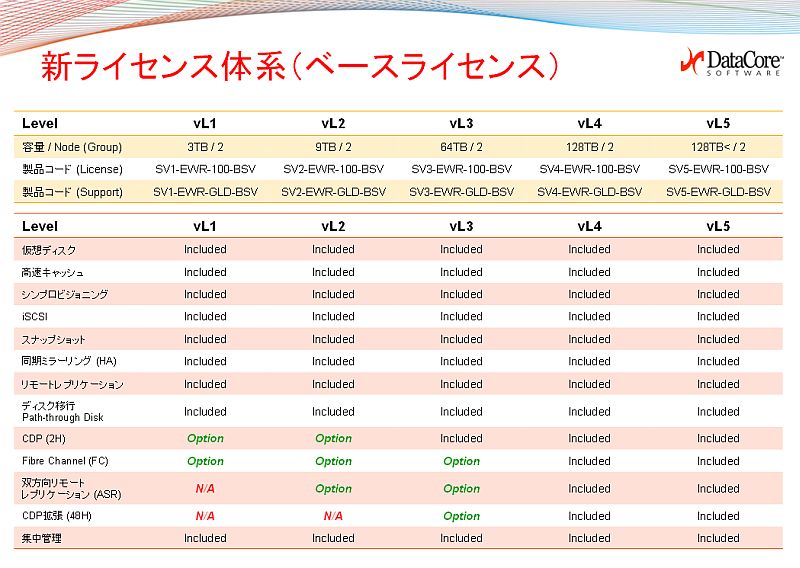The height and width of the screenshot is (568, 800).
Task: Click the スナップショット feature label
Action: pyautogui.click(x=53, y=340)
